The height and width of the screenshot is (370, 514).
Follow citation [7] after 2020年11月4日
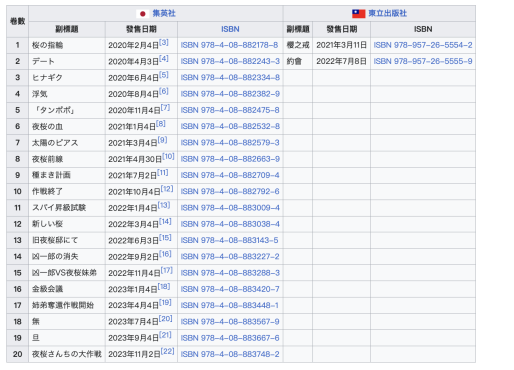coord(165,108)
